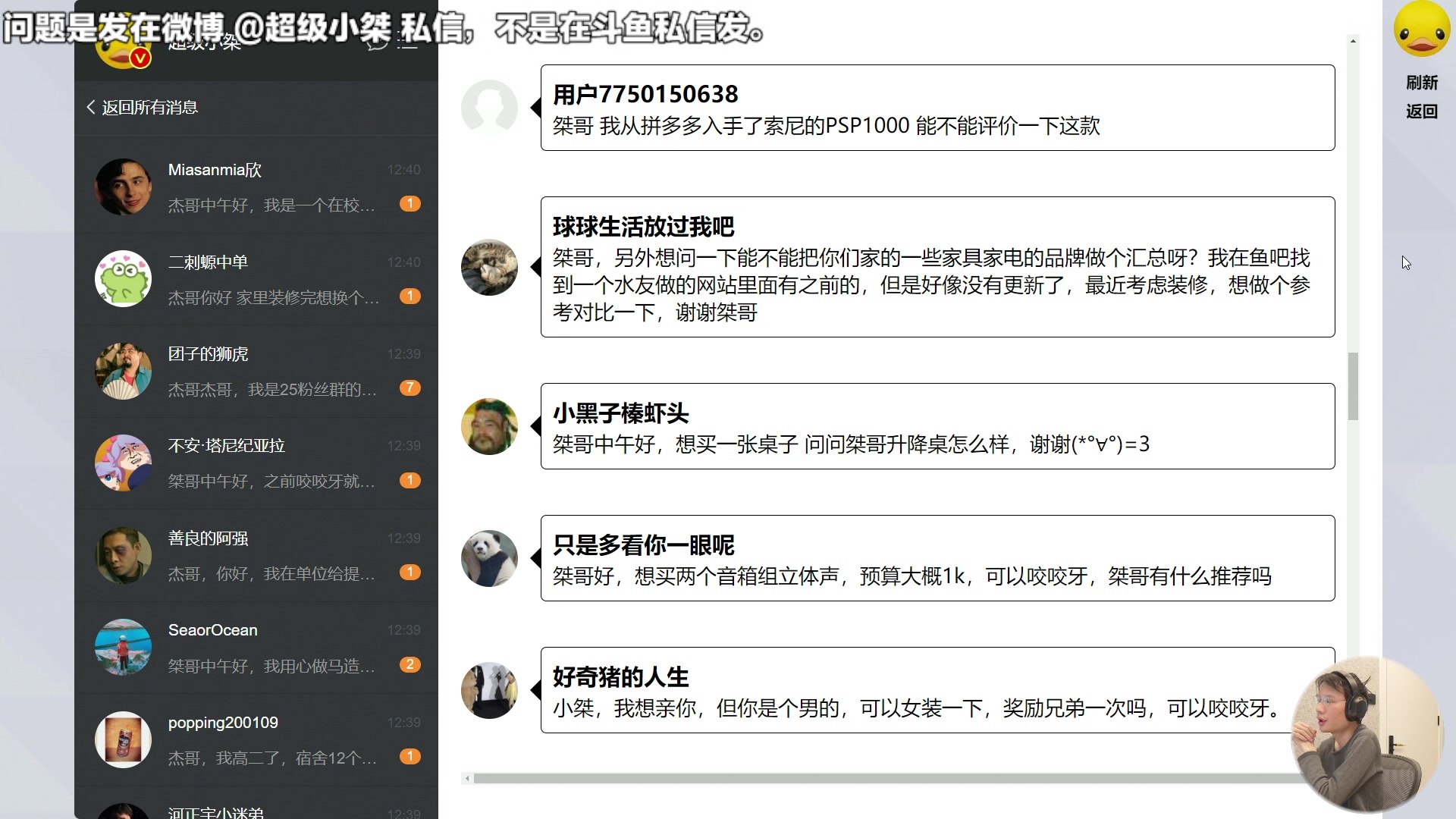This screenshot has height=819, width=1456.
Task: Open the 不安·塔尼纪亚拉 avatar
Action: (123, 463)
